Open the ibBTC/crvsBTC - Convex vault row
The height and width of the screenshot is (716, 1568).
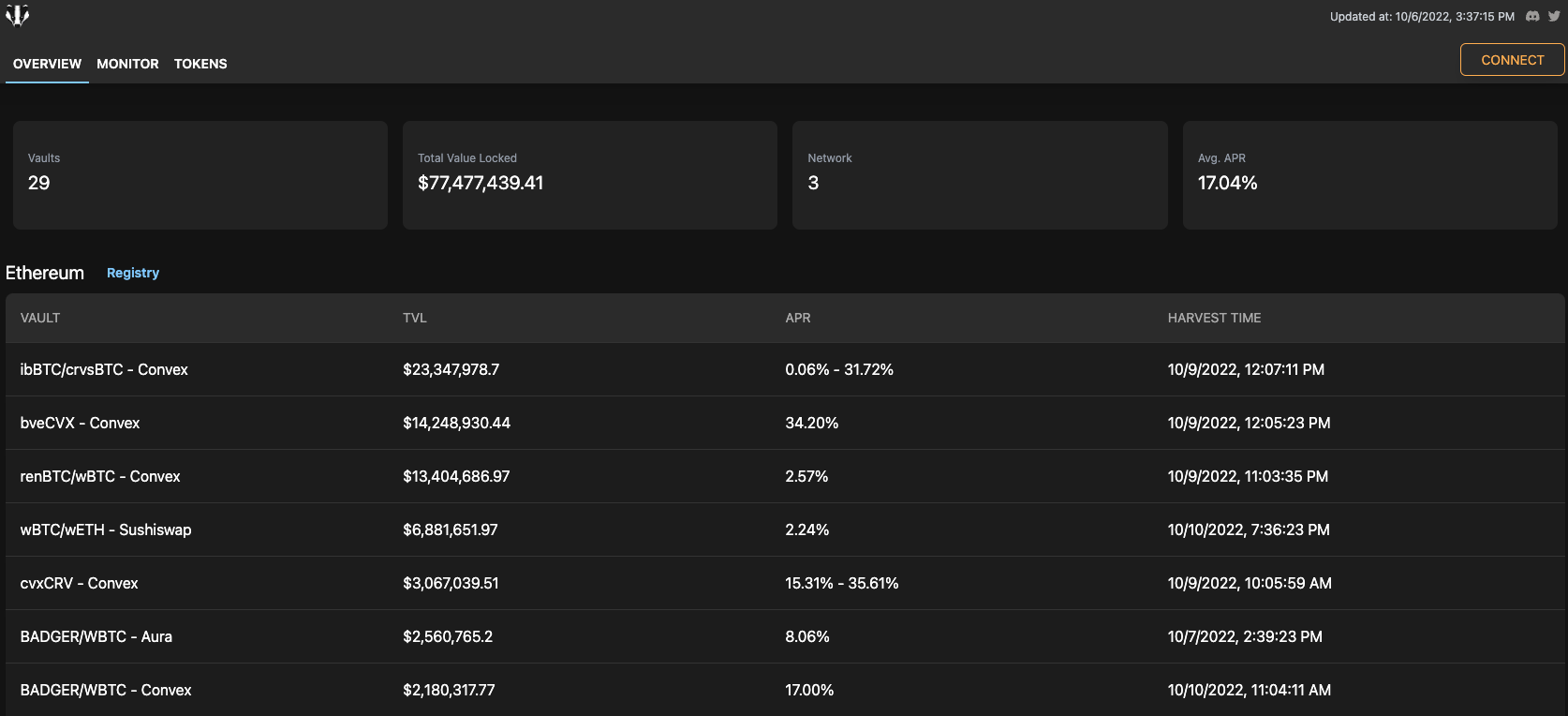[104, 369]
